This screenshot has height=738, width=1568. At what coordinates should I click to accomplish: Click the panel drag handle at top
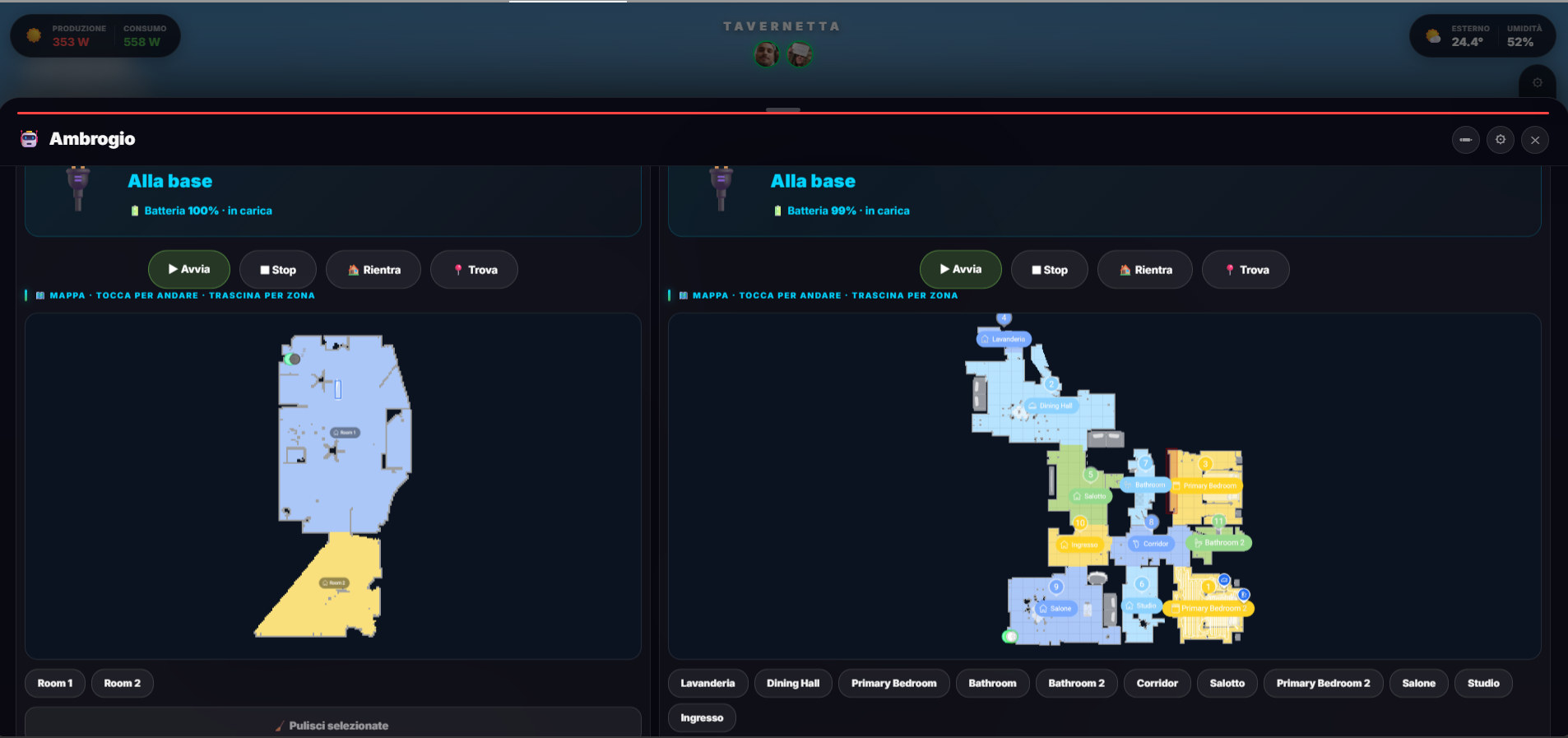[783, 109]
